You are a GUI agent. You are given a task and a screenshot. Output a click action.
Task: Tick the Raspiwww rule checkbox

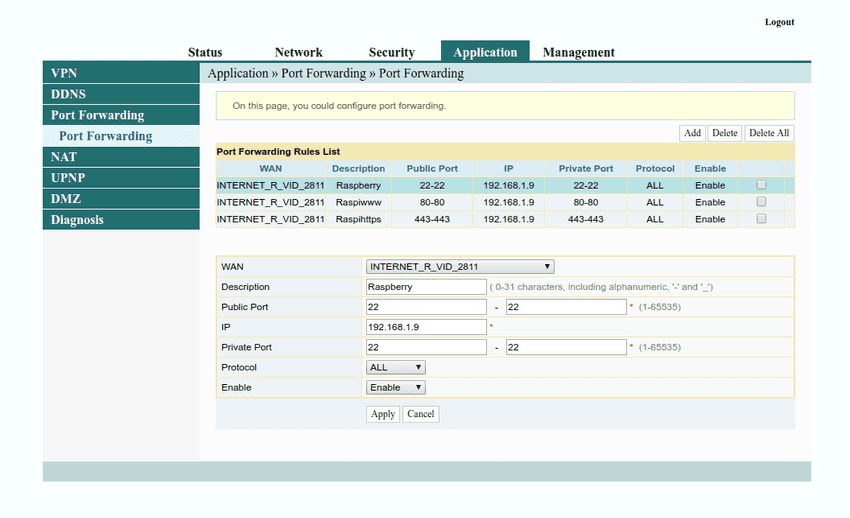[x=761, y=202]
